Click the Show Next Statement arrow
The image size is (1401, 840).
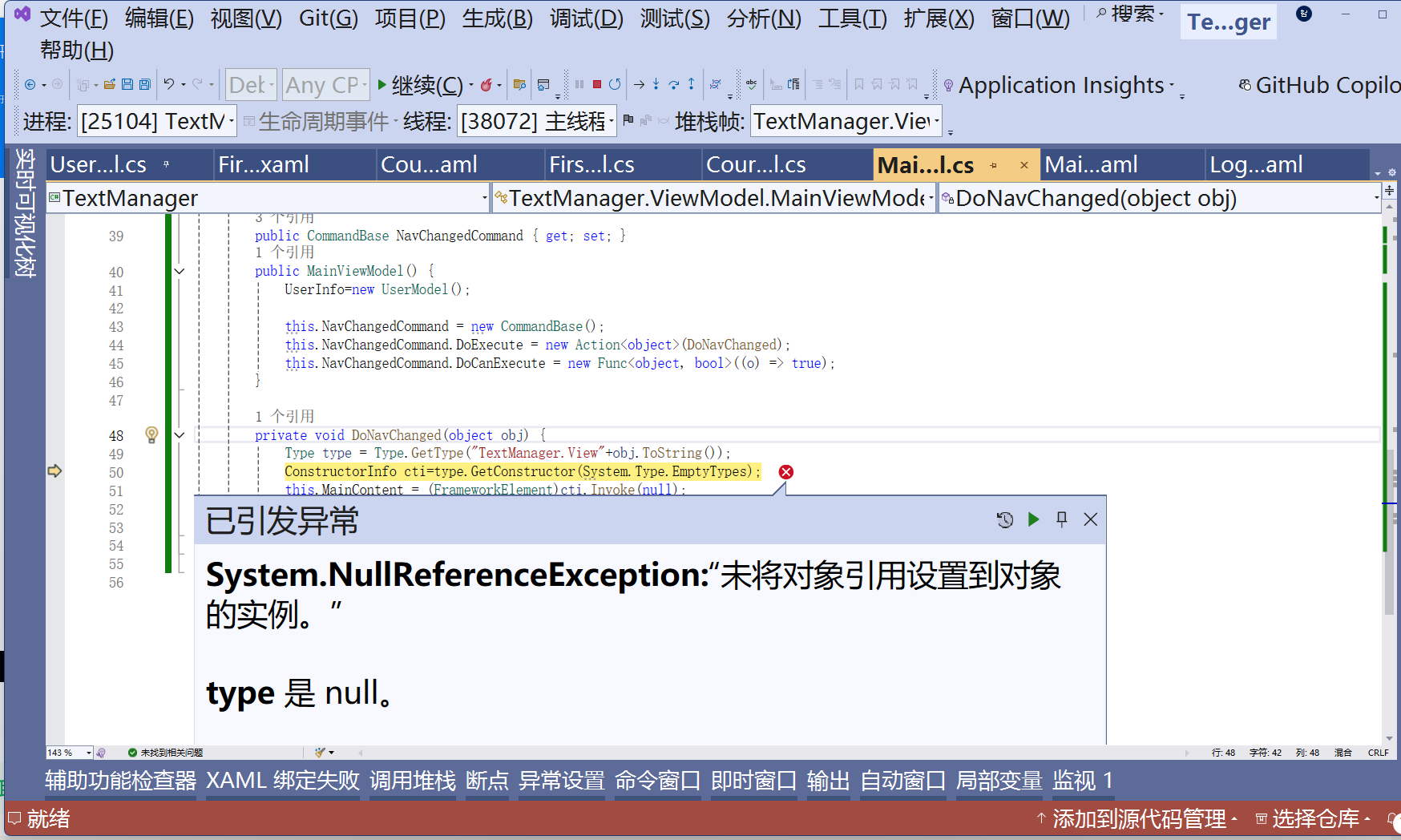click(639, 84)
